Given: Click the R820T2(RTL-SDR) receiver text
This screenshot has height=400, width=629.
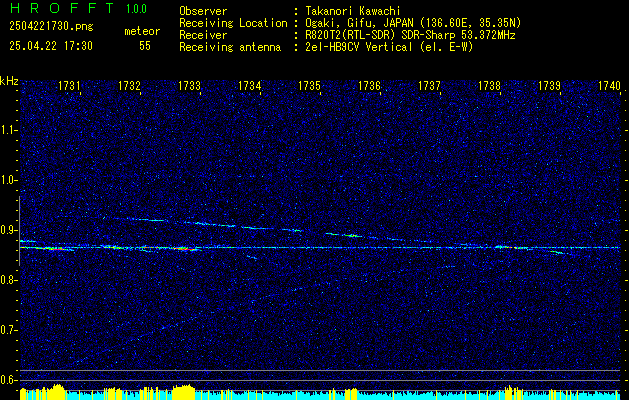Looking at the screenshot, I should pyautogui.click(x=410, y=35).
